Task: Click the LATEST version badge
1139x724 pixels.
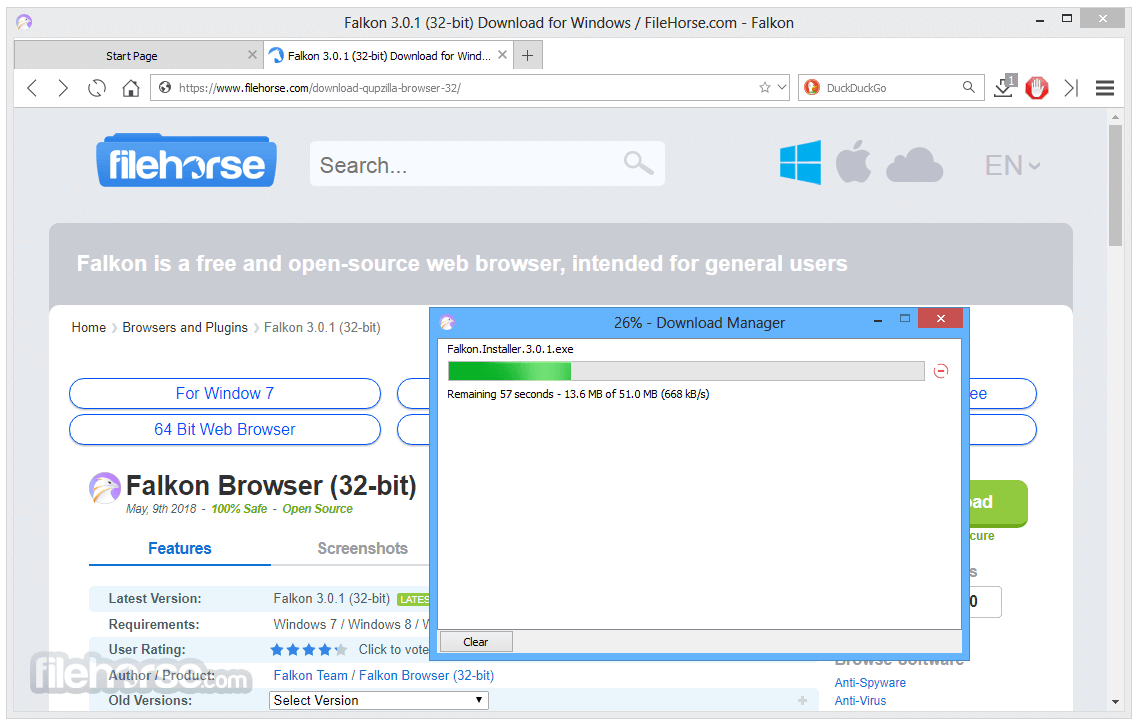Action: [413, 599]
